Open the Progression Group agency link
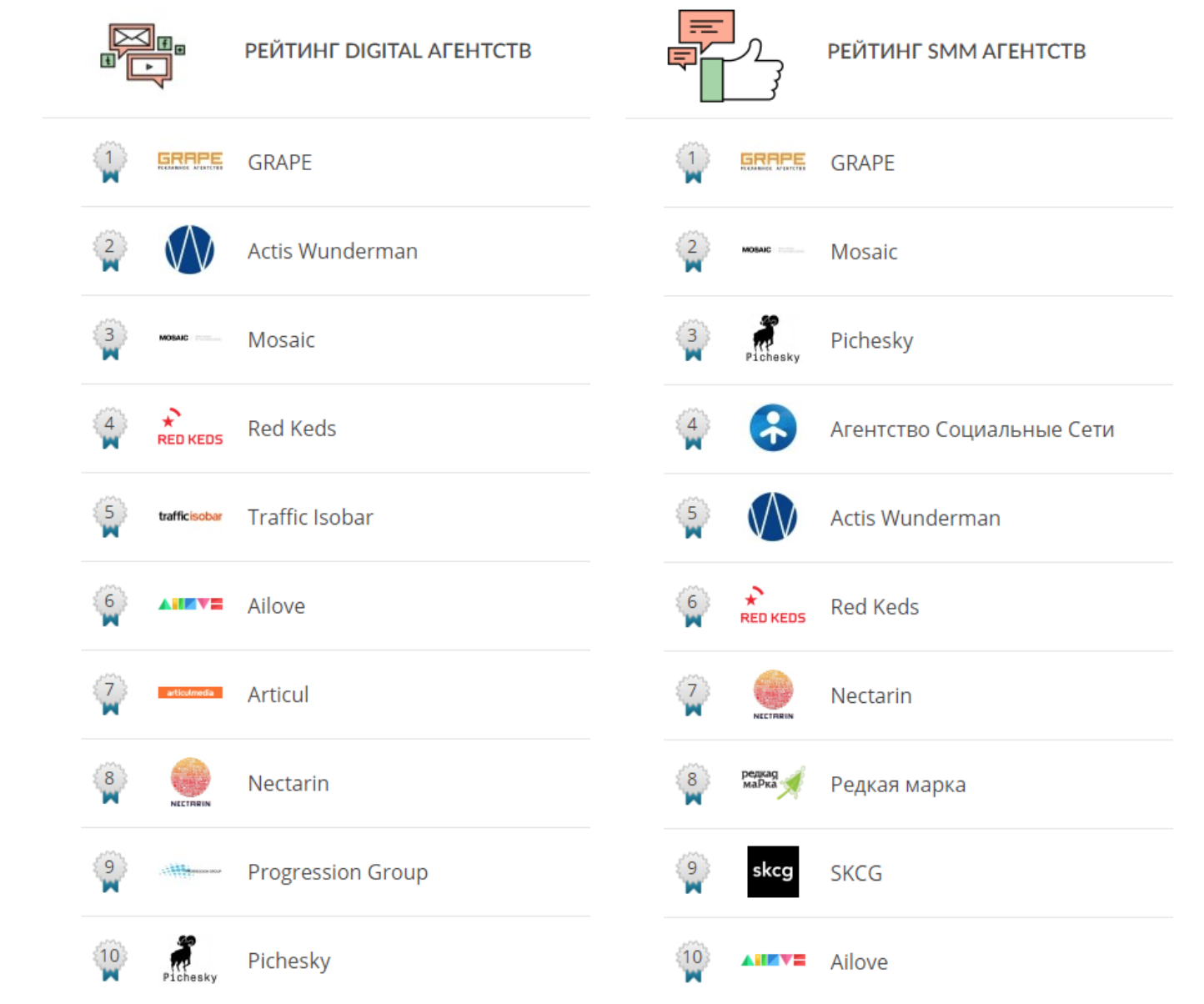 tap(338, 872)
